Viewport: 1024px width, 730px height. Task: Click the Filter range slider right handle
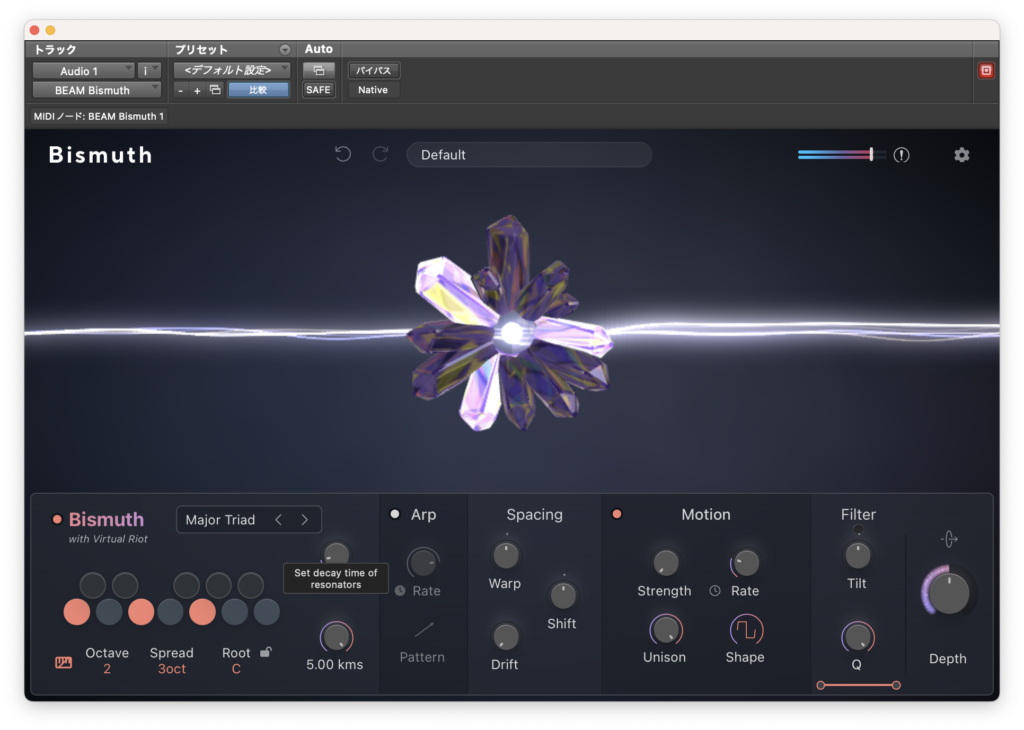(x=896, y=685)
